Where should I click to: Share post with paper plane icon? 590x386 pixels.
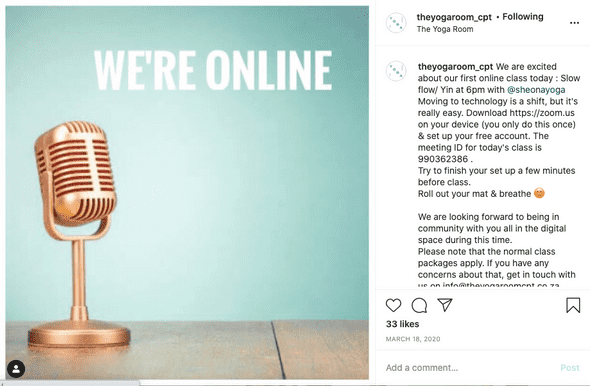pyautogui.click(x=445, y=305)
